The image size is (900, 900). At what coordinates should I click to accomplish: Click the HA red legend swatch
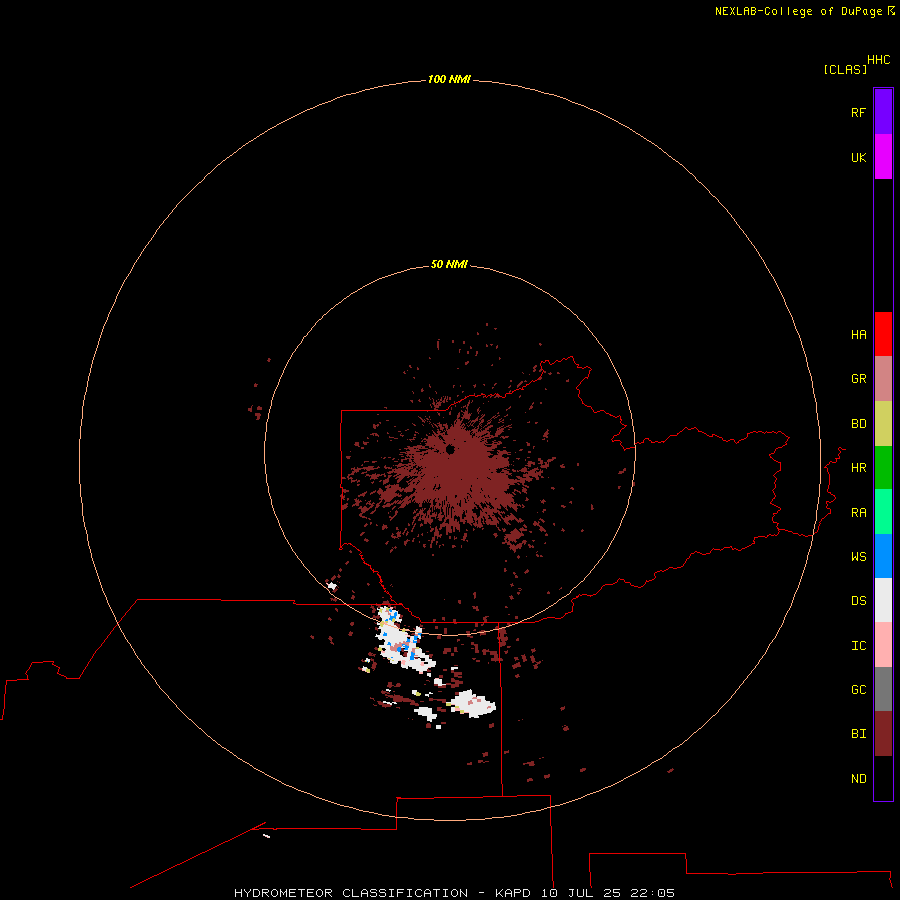[883, 334]
